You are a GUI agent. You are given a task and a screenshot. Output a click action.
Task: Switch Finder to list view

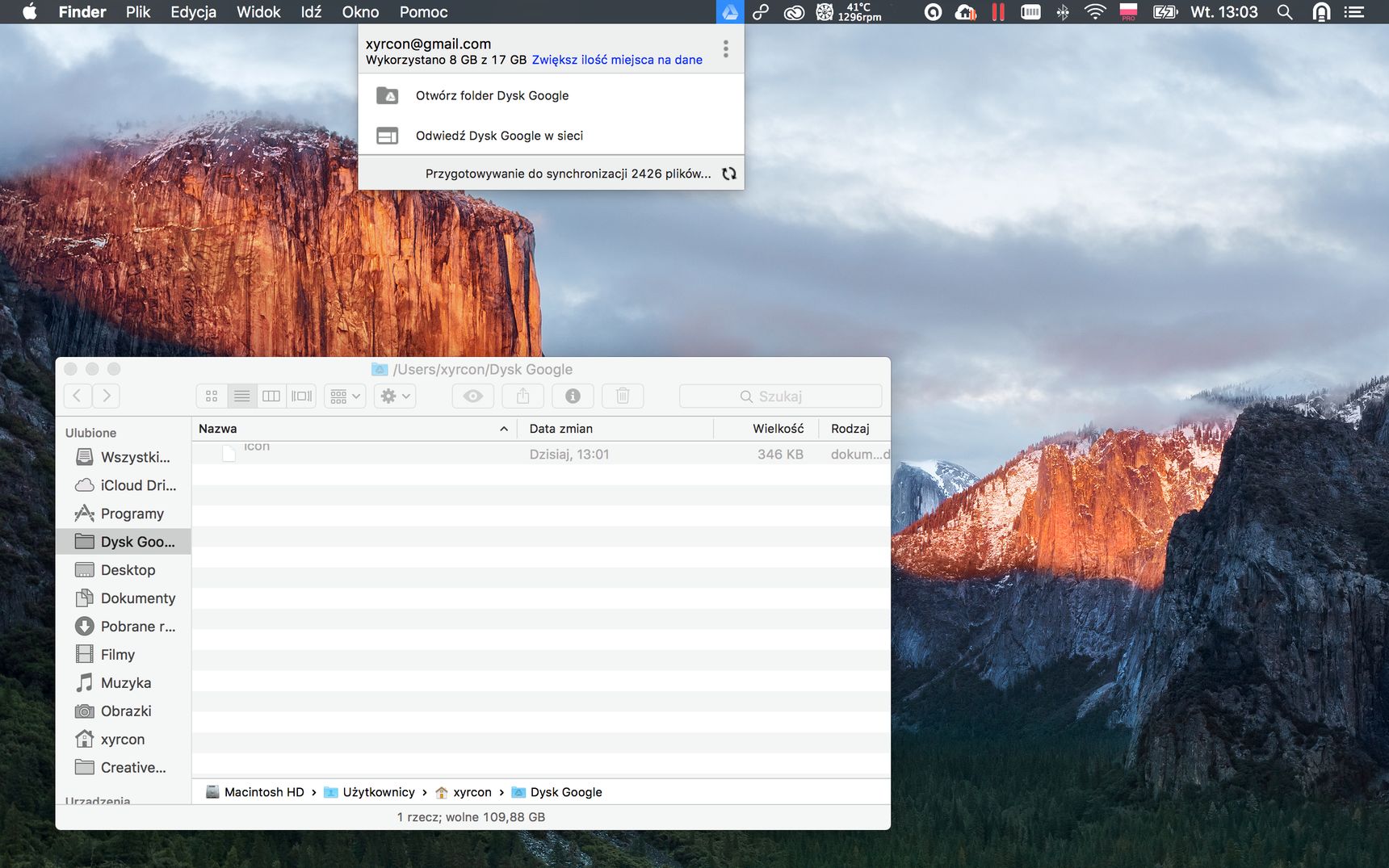(241, 396)
